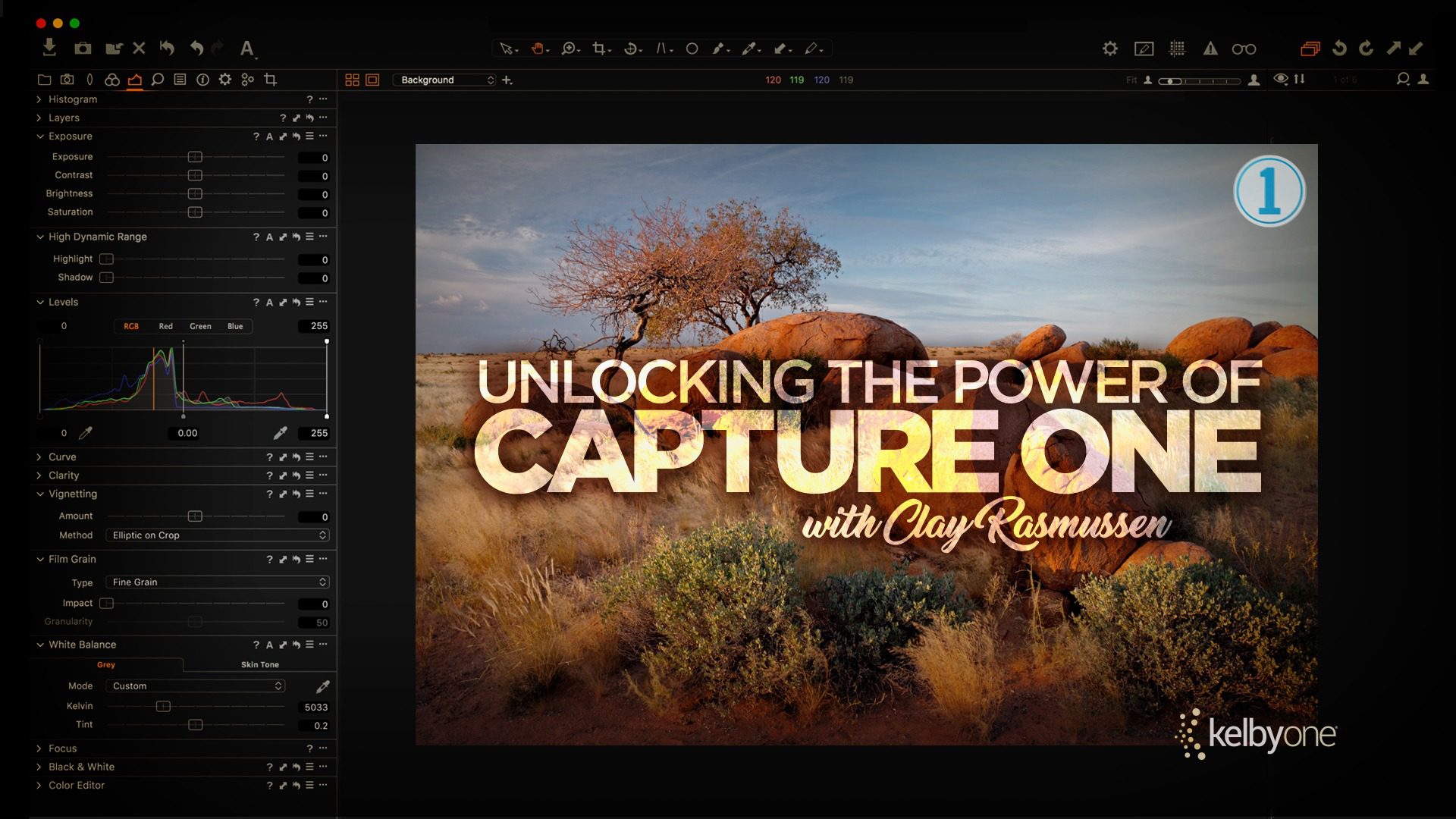Screen dimensions: 1456x819
Task: Click the desert landscape image in viewer
Action: 866,444
